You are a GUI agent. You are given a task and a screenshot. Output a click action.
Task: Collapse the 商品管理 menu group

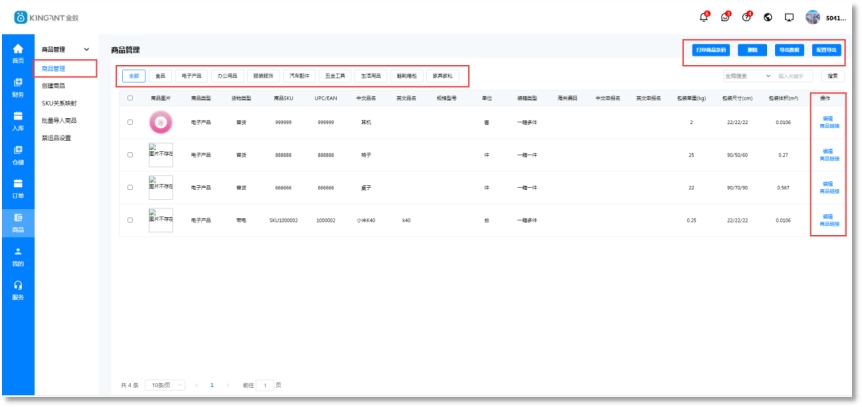click(x=86, y=49)
